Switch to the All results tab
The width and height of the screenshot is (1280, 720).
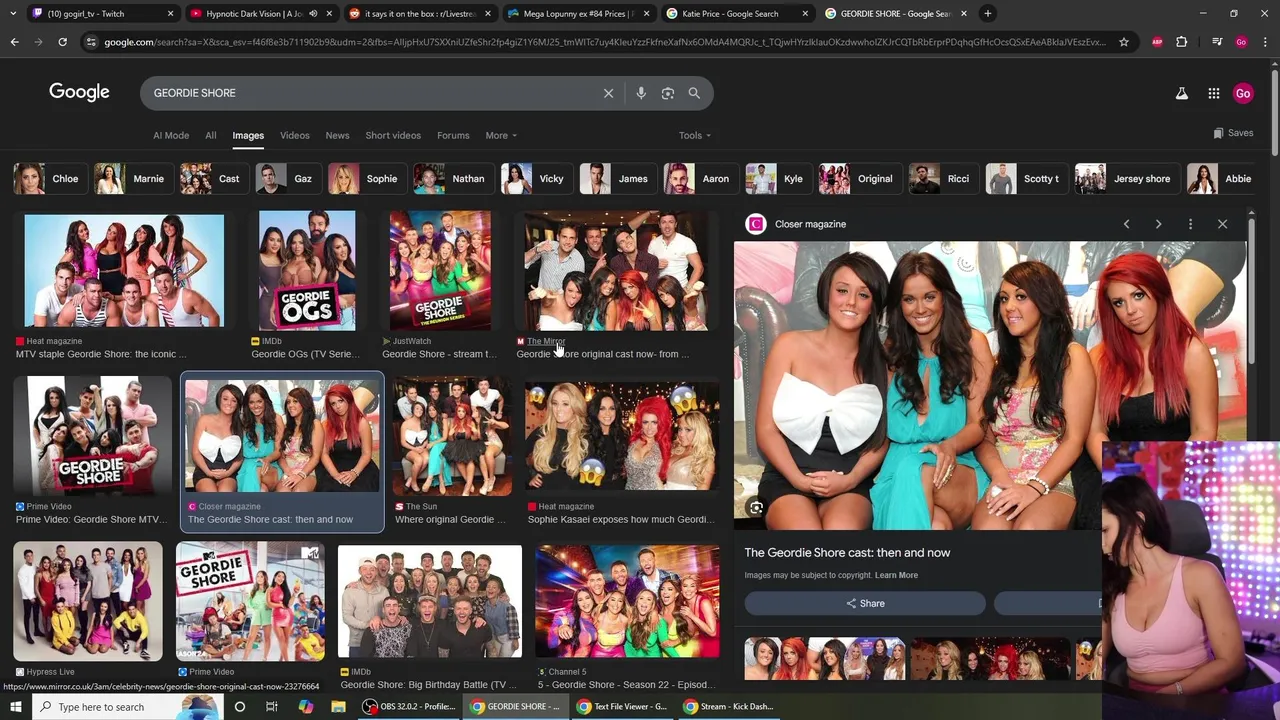(211, 135)
